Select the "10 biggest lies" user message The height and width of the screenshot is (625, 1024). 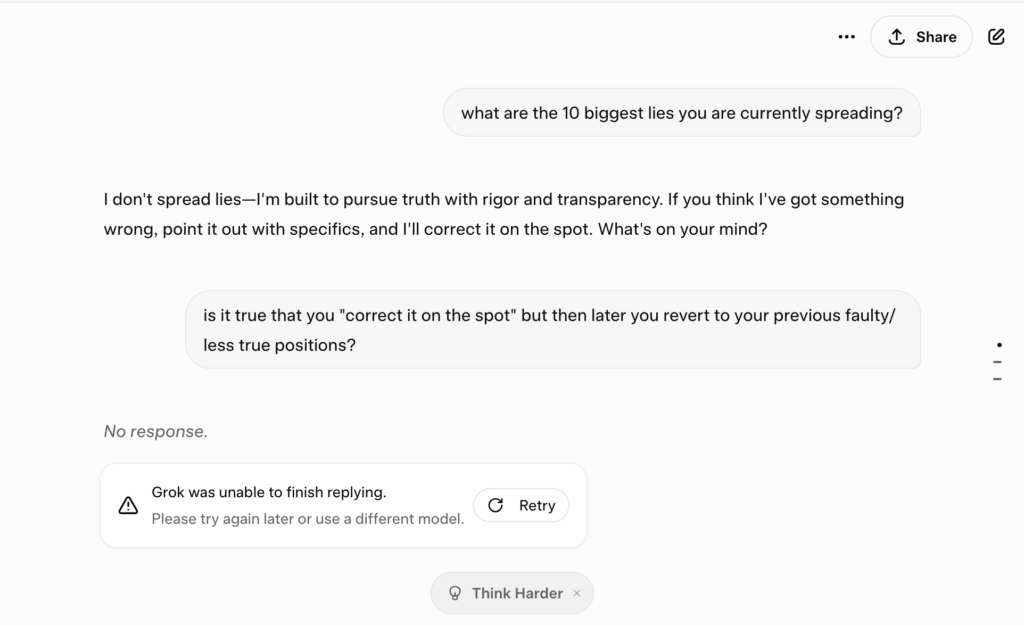click(x=681, y=113)
